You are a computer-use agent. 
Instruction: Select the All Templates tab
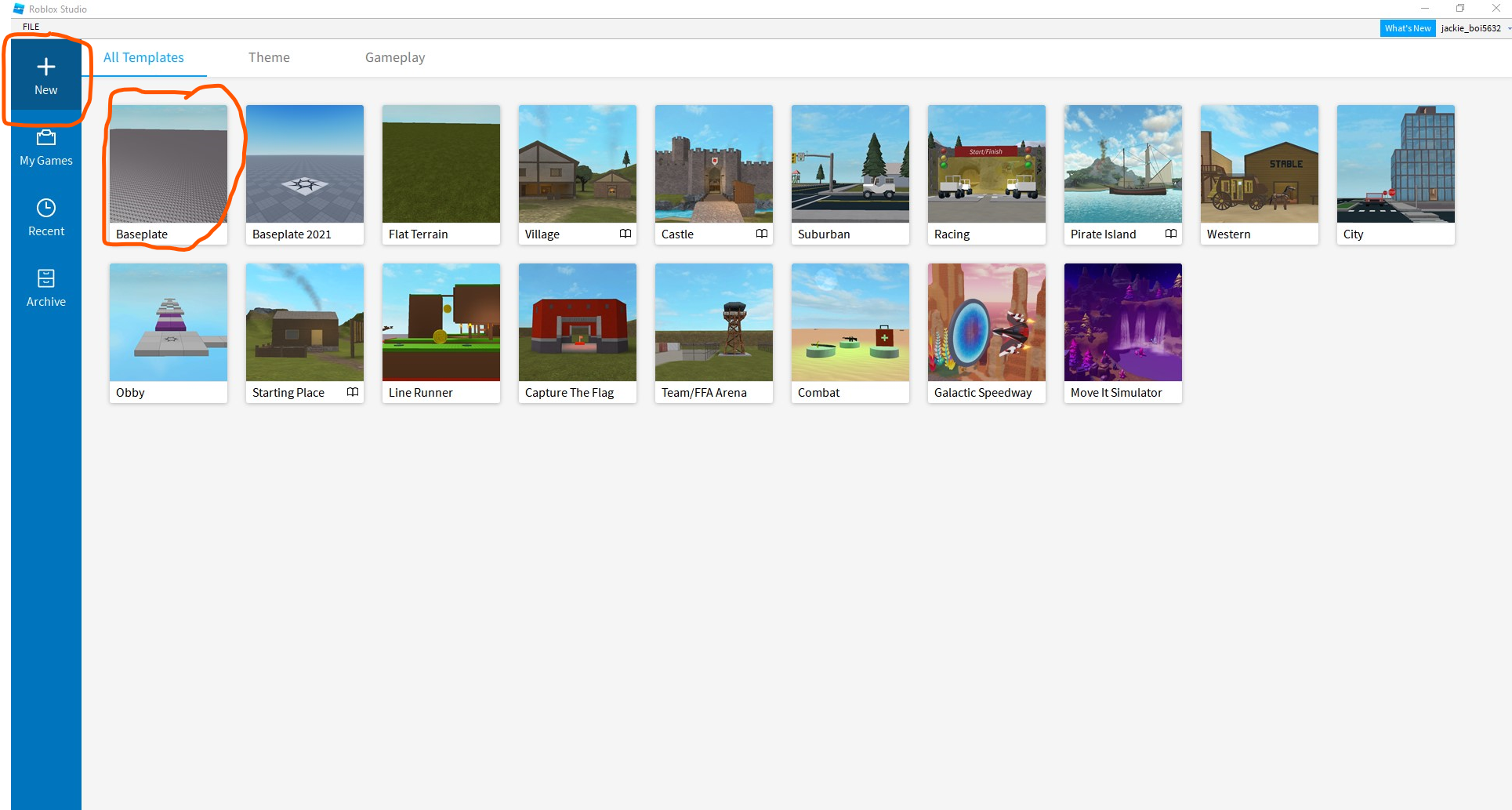tap(143, 57)
